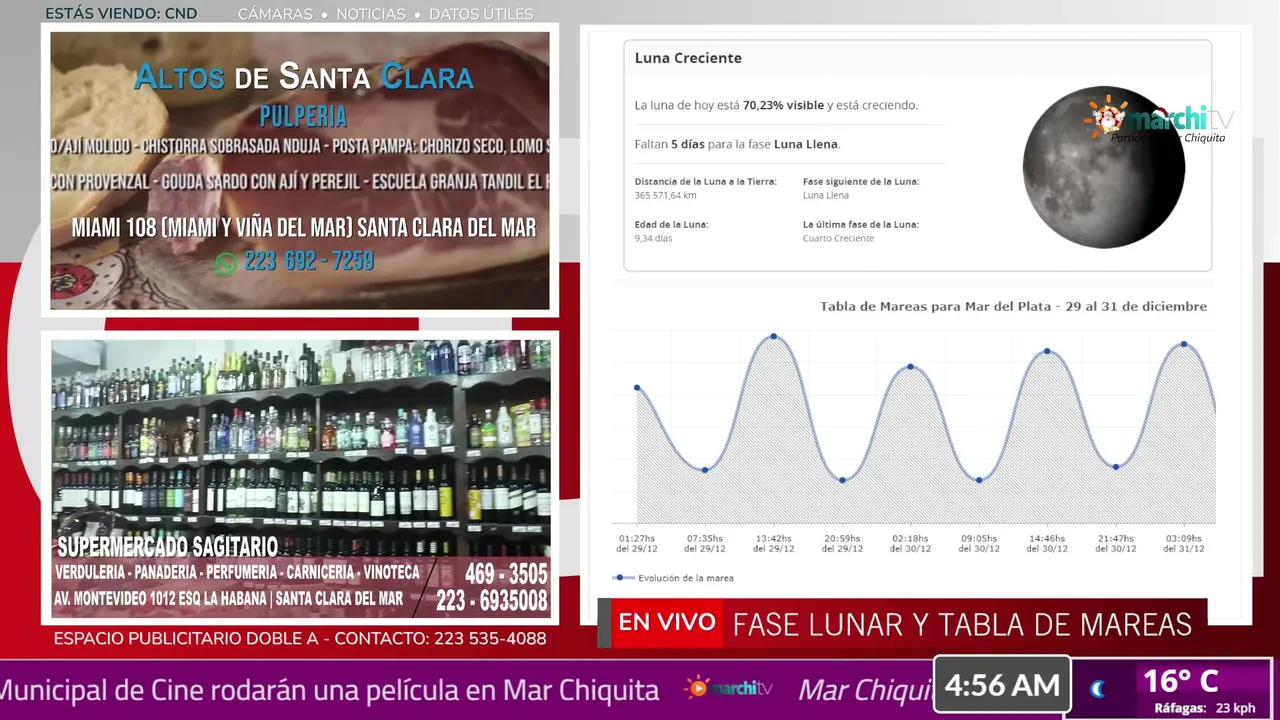Image resolution: width=1280 pixels, height=720 pixels.
Task: Click the tide point at 02:18hs del 30/12
Action: coord(910,367)
